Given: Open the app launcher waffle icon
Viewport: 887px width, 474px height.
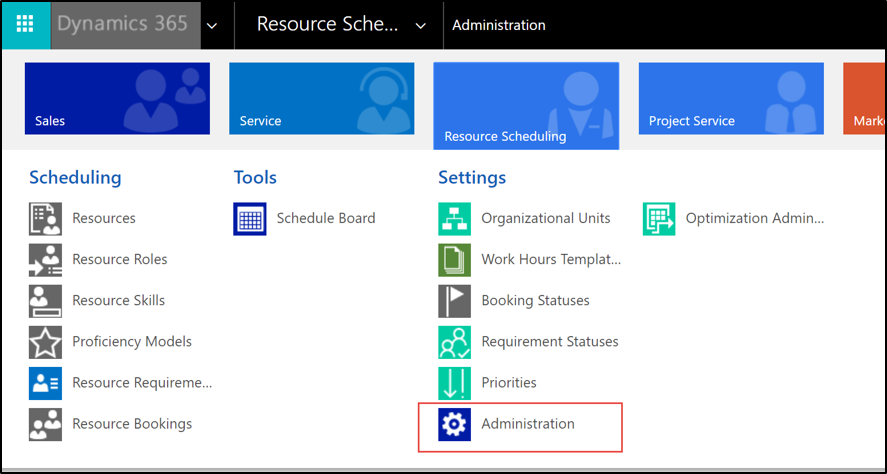Looking at the screenshot, I should [x=25, y=24].
